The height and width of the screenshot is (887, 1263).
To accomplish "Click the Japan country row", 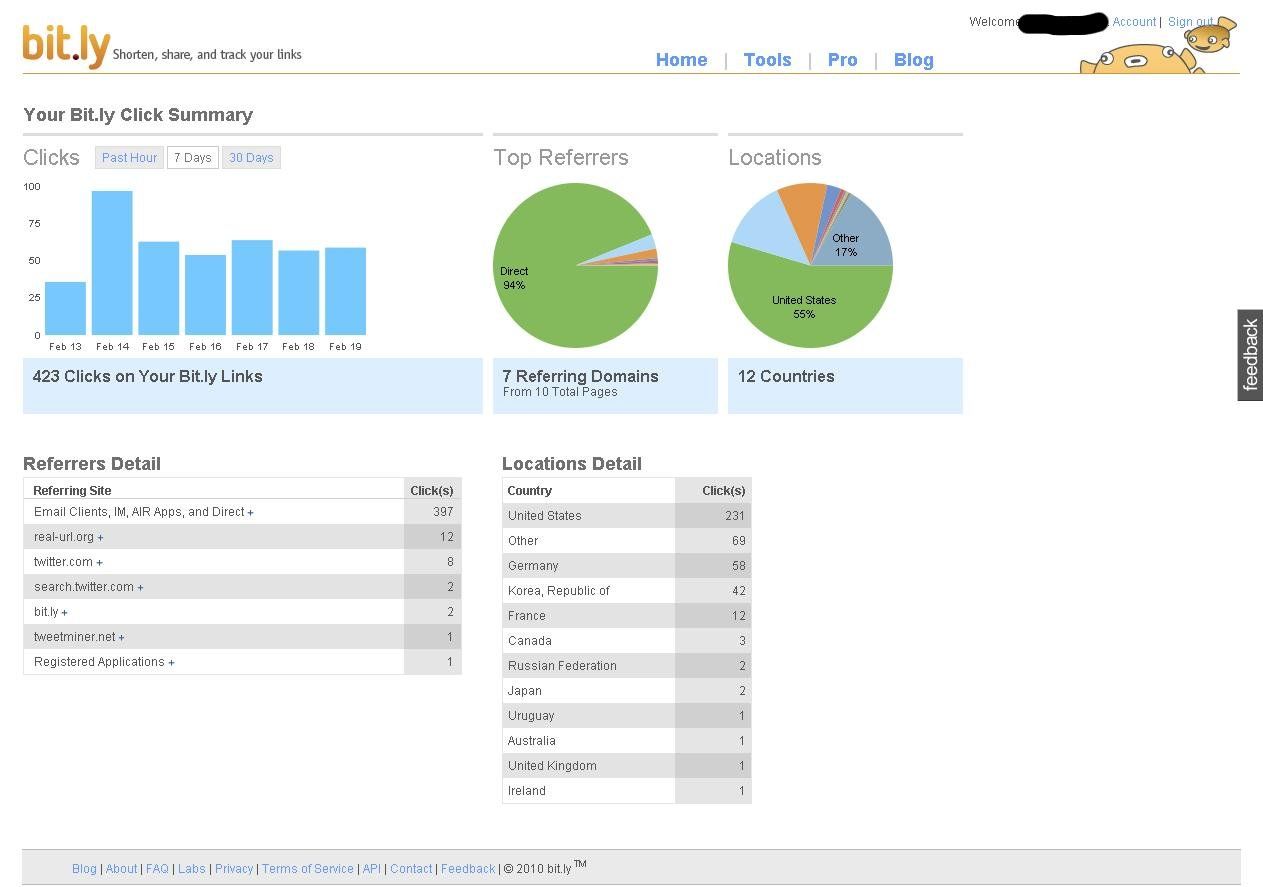I will click(x=627, y=691).
